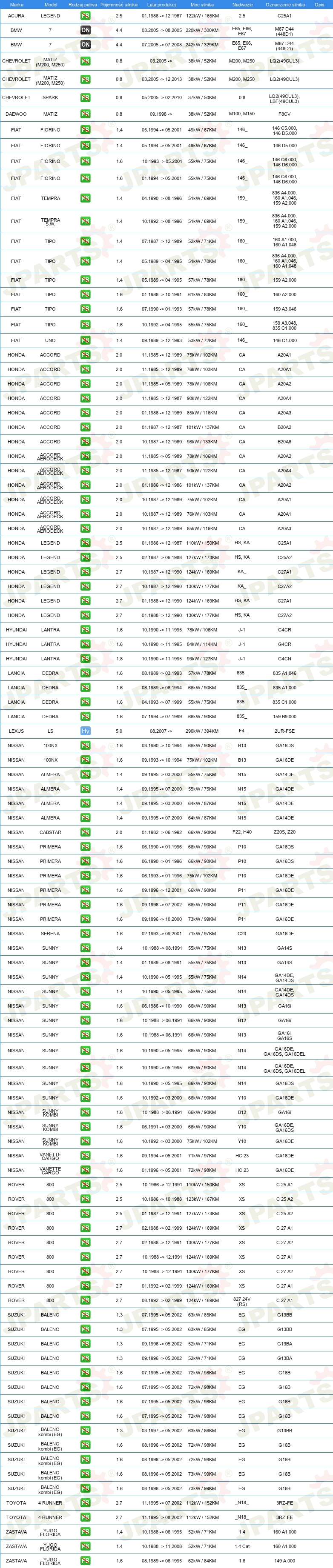Click the B20A8 engine code cell

tap(284, 442)
